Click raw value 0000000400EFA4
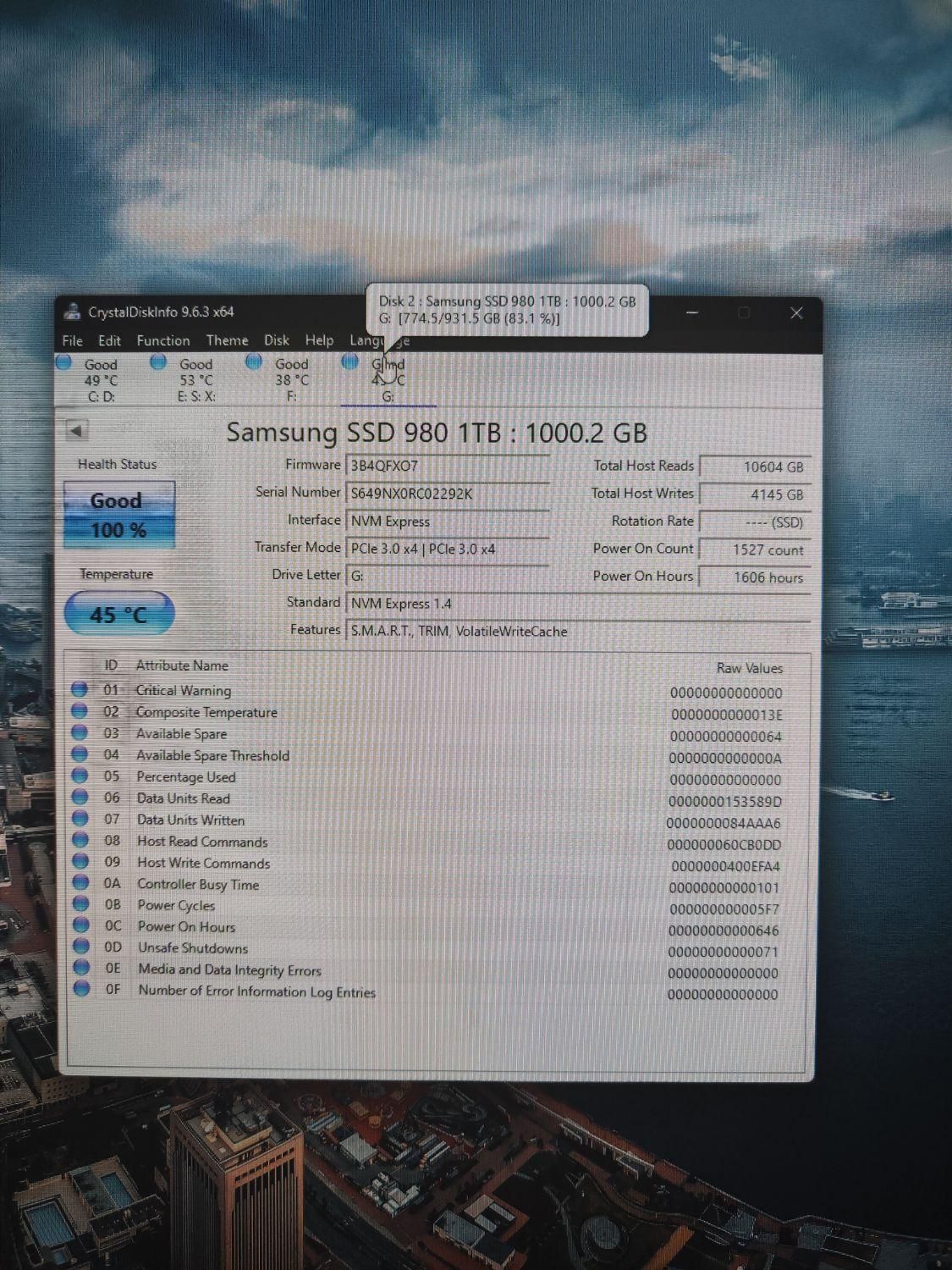 pyautogui.click(x=725, y=866)
